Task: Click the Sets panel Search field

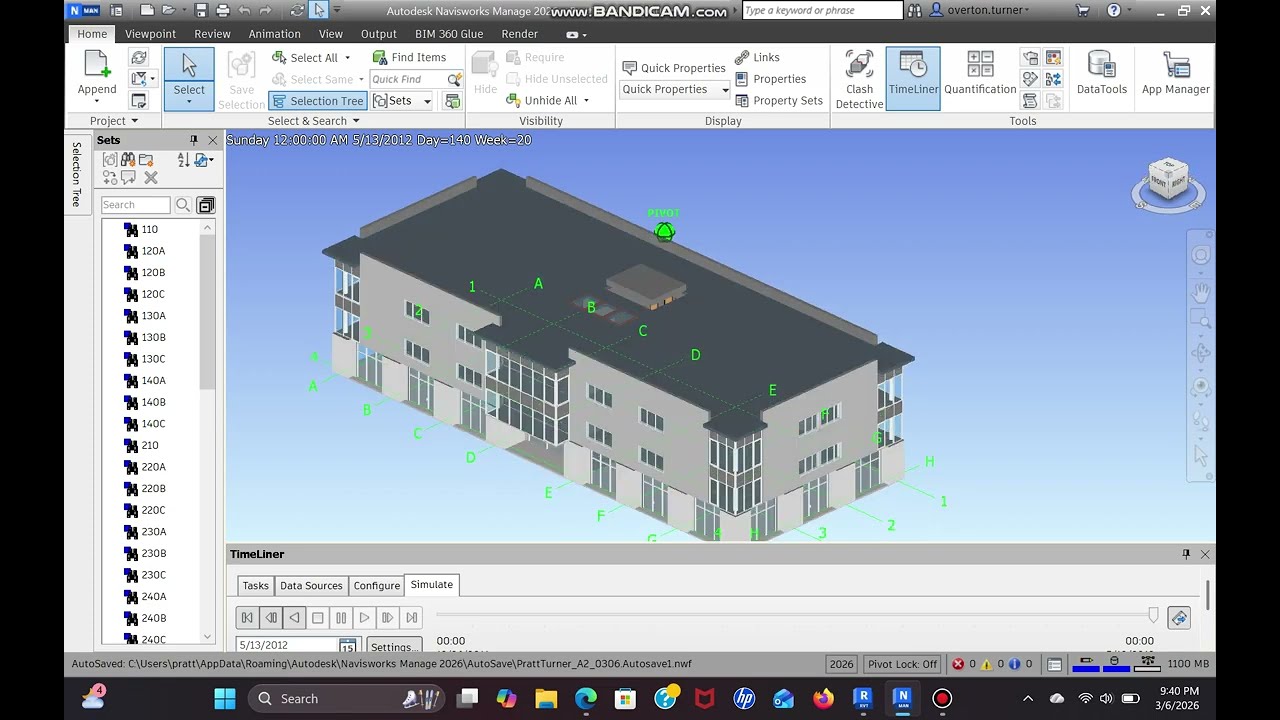Action: coord(135,205)
